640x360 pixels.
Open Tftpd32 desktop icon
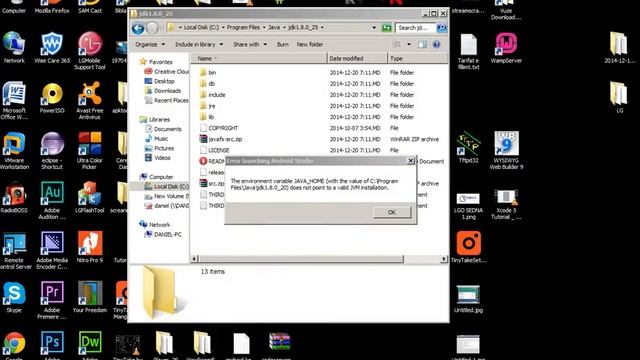[x=468, y=147]
